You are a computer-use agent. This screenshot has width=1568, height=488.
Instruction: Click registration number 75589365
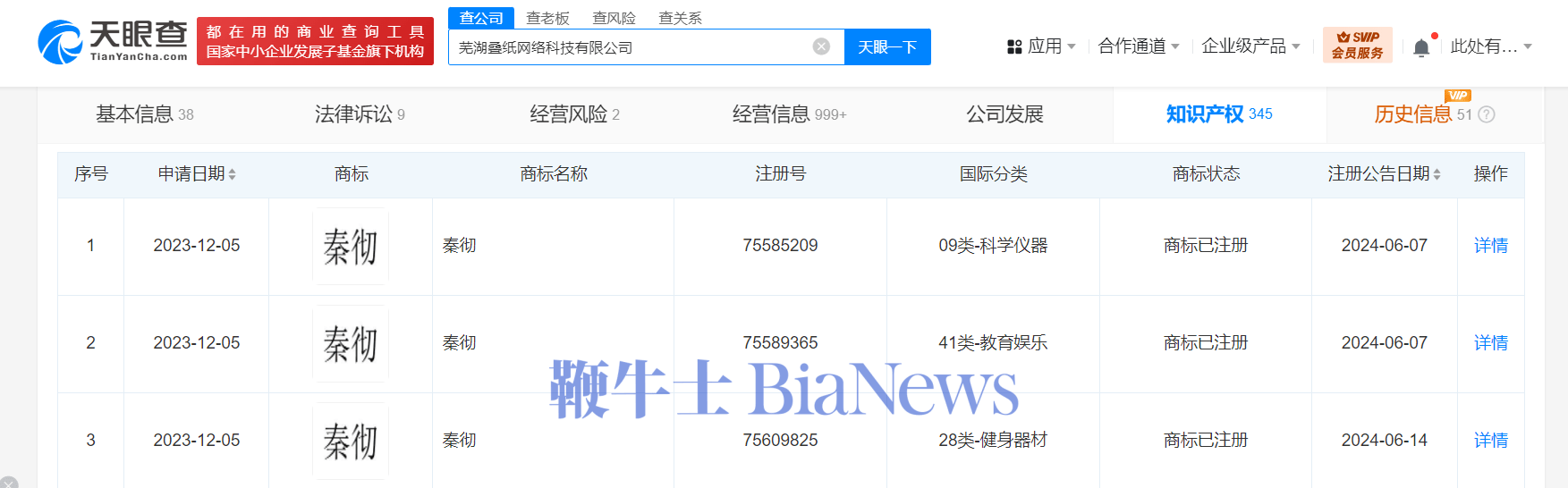780,342
